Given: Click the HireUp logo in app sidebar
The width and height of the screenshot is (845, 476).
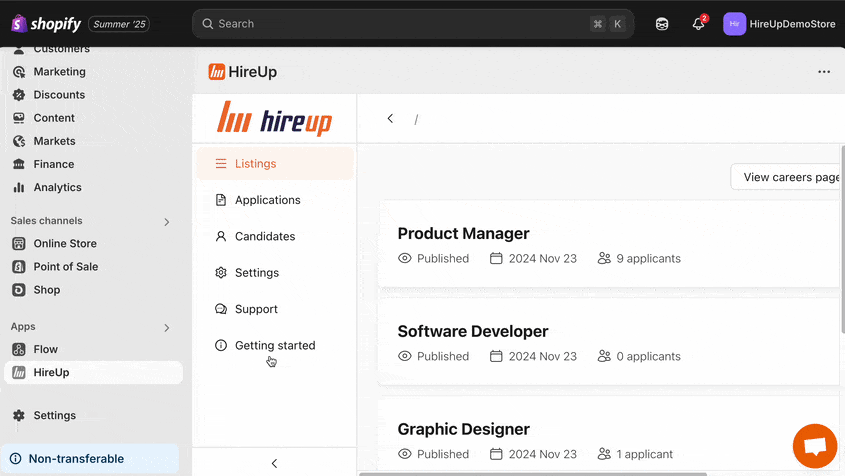Looking at the screenshot, I should [x=274, y=119].
